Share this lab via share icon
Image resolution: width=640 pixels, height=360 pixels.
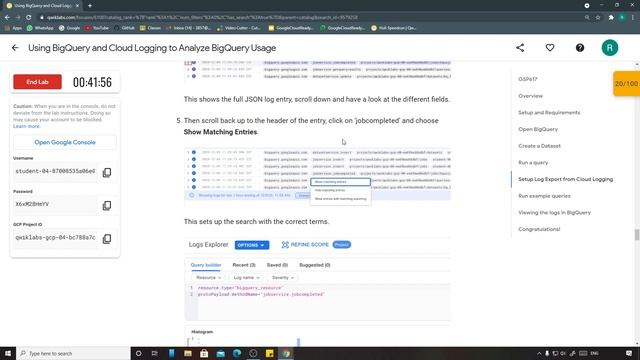tap(520, 48)
